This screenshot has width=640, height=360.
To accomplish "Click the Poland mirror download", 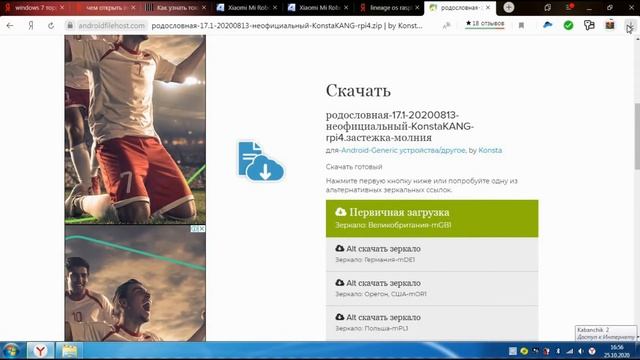I will point(432,322).
